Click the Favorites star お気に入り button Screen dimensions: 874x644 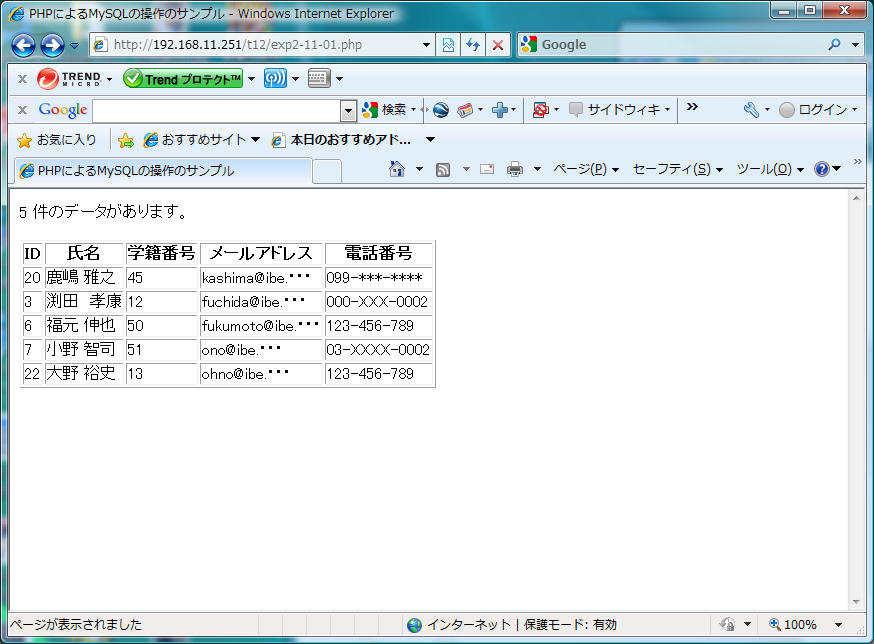click(x=57, y=140)
